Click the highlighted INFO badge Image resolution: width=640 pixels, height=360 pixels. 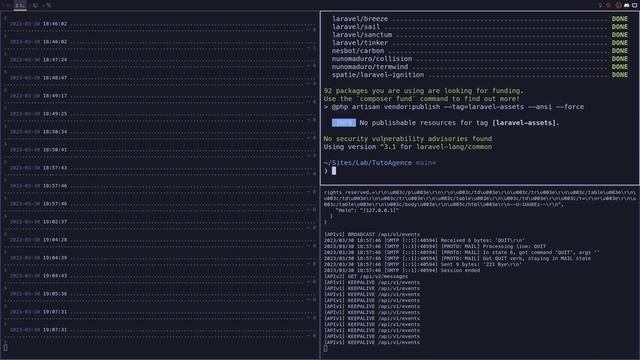coord(344,123)
